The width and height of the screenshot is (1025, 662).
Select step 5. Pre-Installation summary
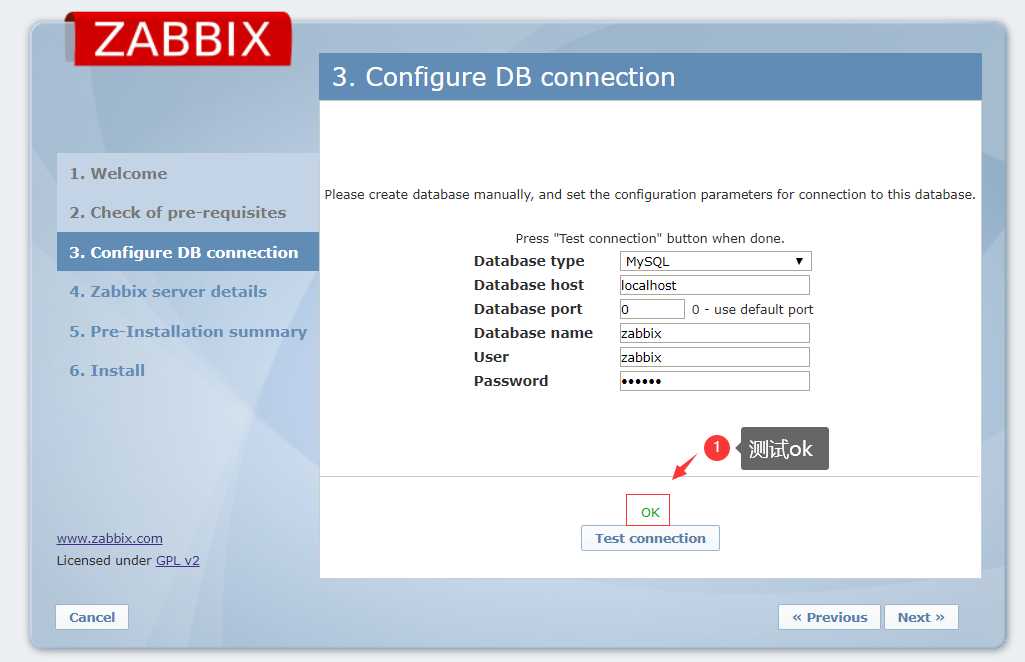tap(188, 331)
